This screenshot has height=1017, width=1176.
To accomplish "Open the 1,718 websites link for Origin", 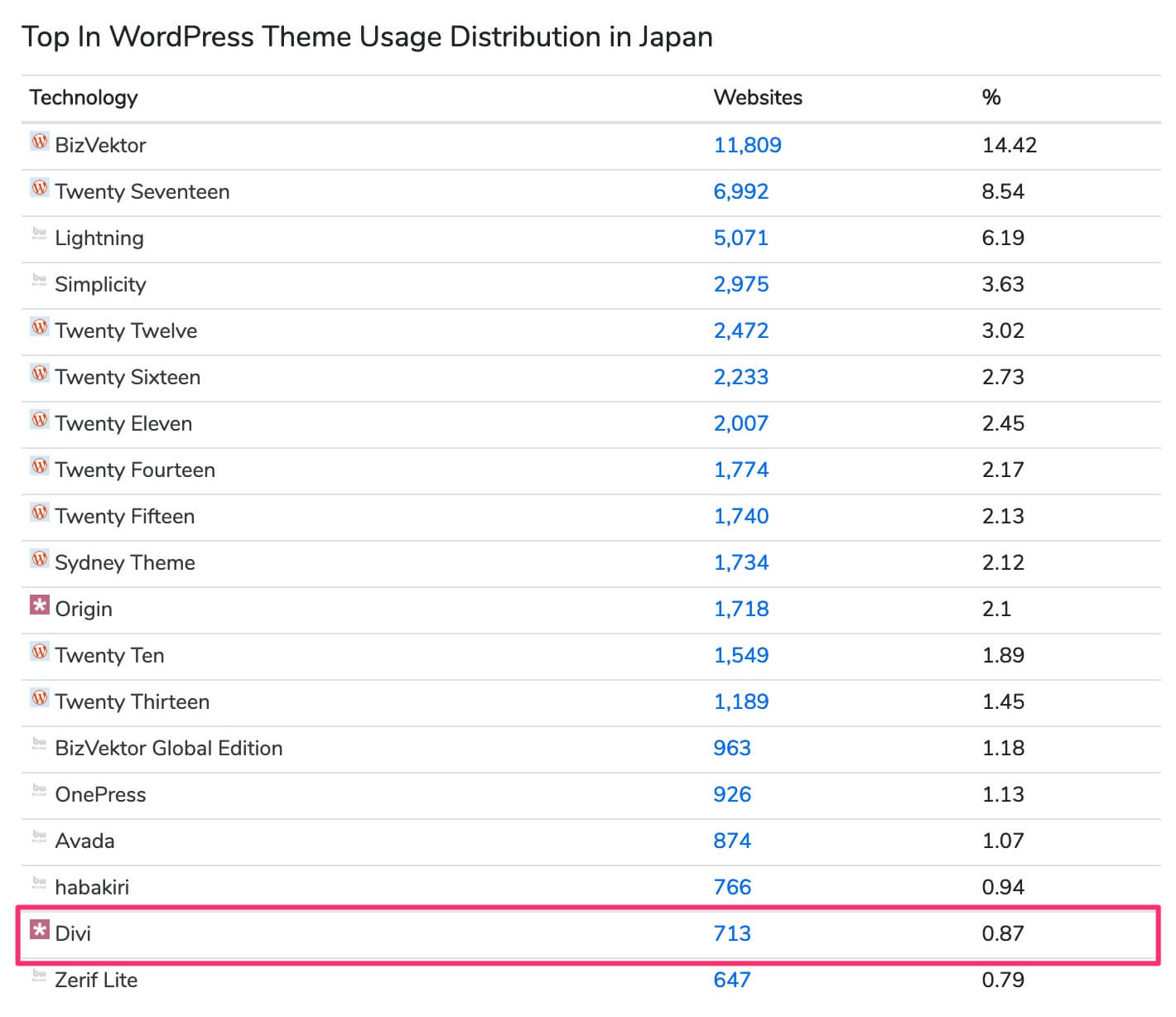I will click(x=740, y=609).
